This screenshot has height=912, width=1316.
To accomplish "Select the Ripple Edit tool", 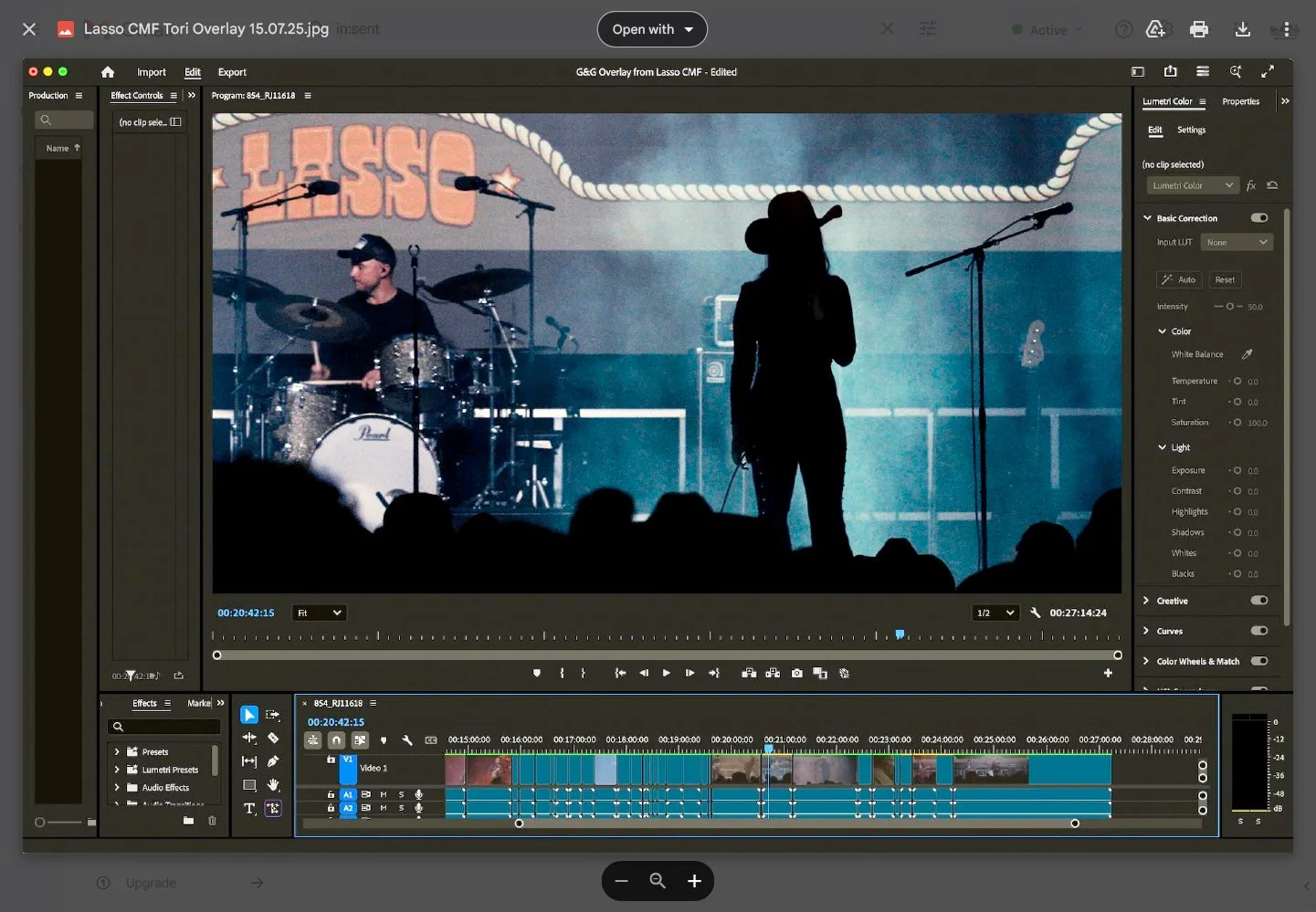I will tap(248, 738).
